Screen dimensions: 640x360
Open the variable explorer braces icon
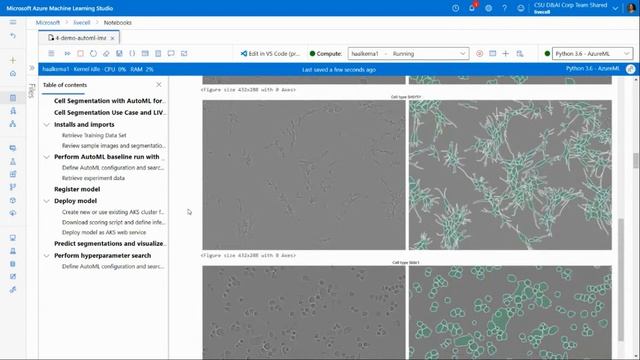click(132, 53)
